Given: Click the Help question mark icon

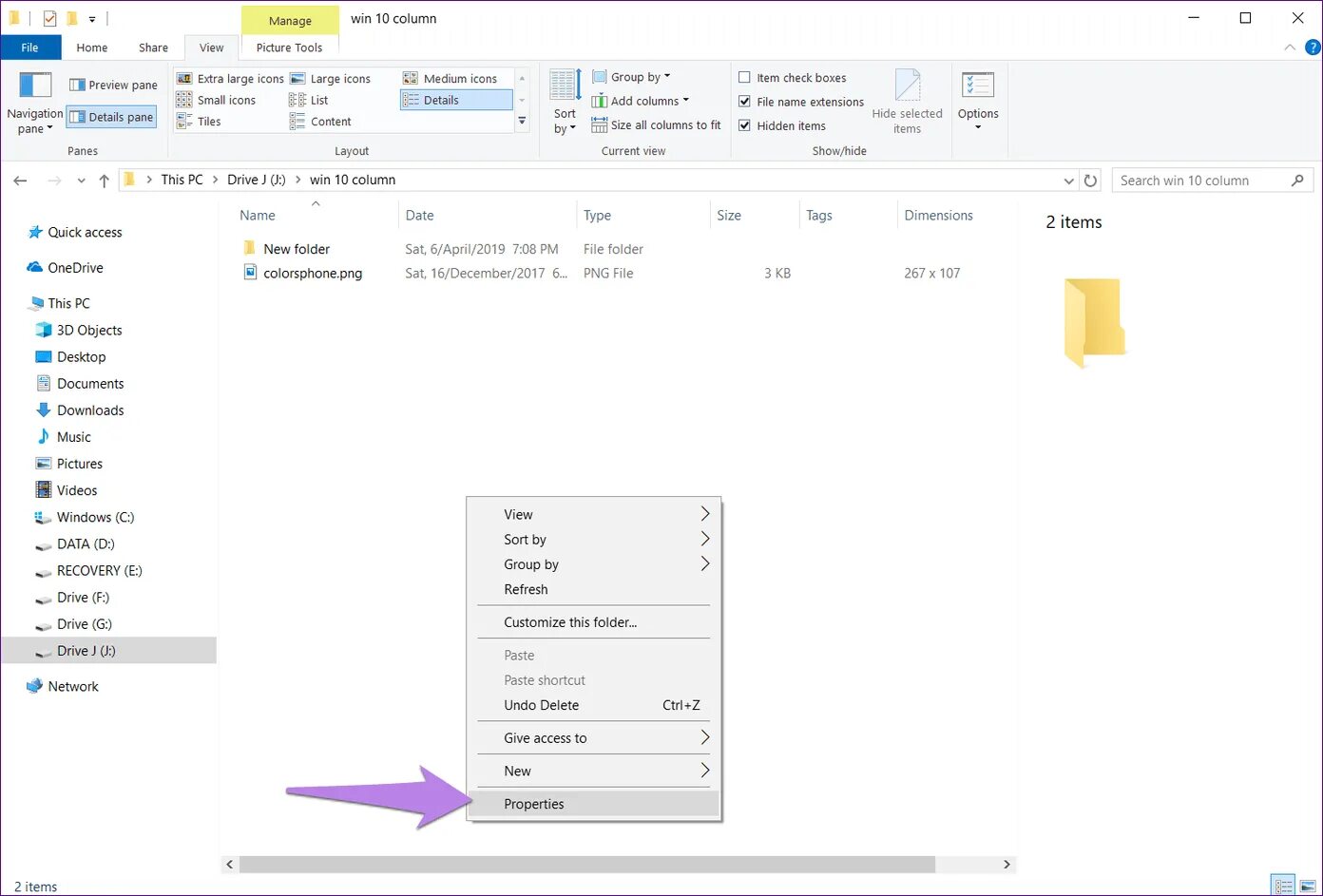Looking at the screenshot, I should tap(1313, 47).
